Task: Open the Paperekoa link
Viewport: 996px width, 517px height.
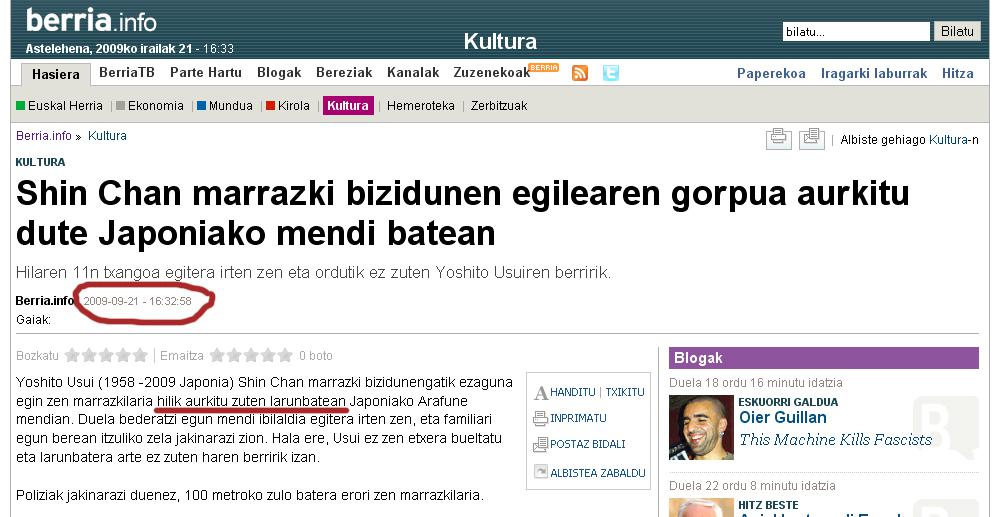Action: pyautogui.click(x=771, y=74)
